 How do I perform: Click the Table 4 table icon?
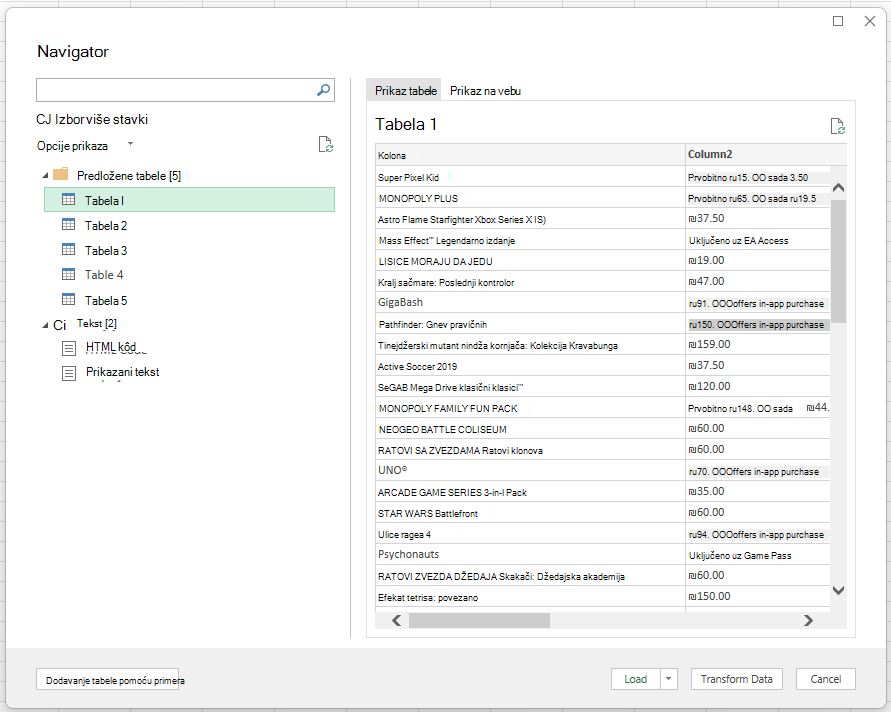(68, 274)
